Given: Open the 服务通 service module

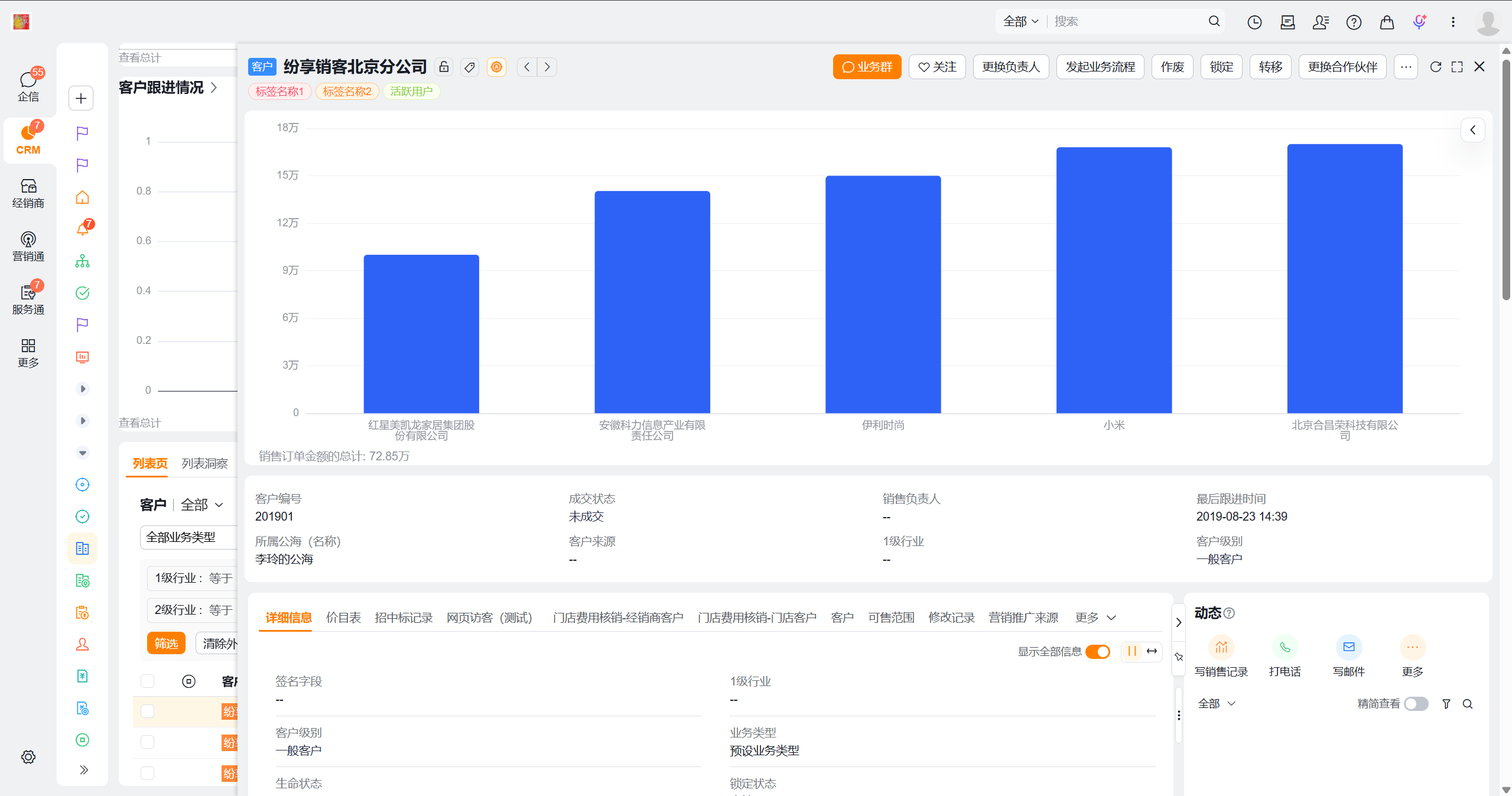Looking at the screenshot, I should pyautogui.click(x=28, y=299).
